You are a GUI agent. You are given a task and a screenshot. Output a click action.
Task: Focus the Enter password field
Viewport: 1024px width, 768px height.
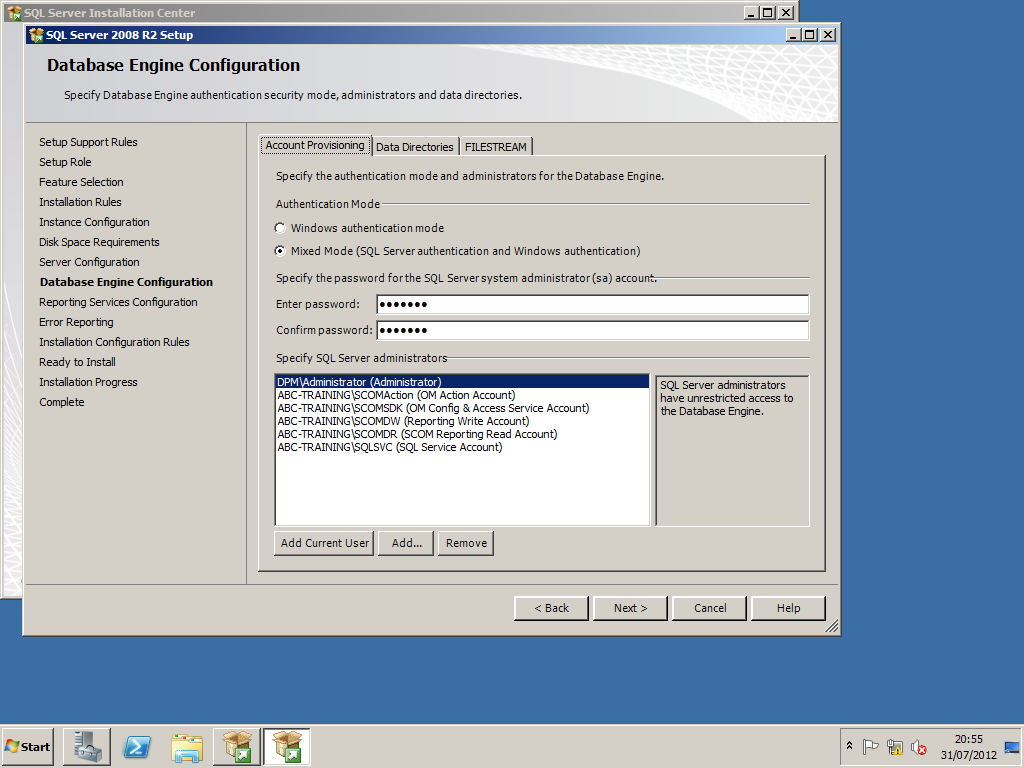coord(592,304)
